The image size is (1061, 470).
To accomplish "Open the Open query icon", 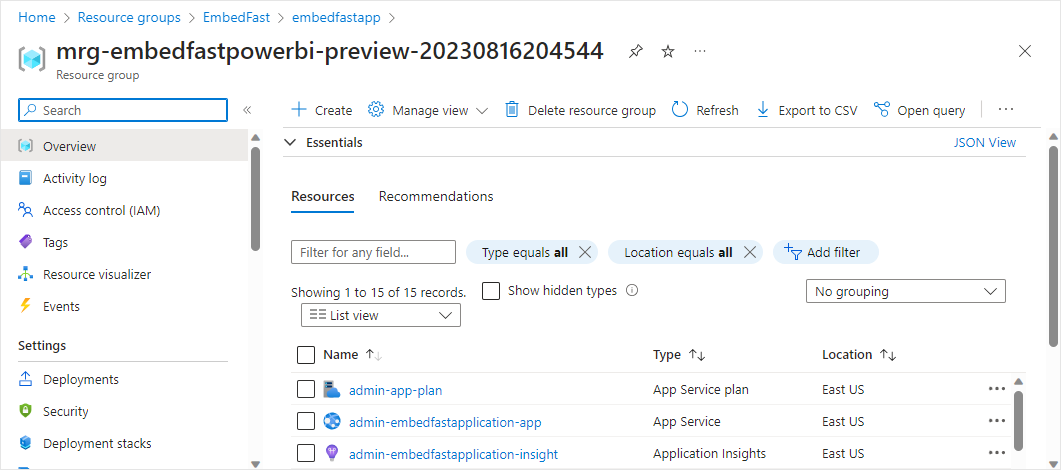I will click(x=882, y=110).
